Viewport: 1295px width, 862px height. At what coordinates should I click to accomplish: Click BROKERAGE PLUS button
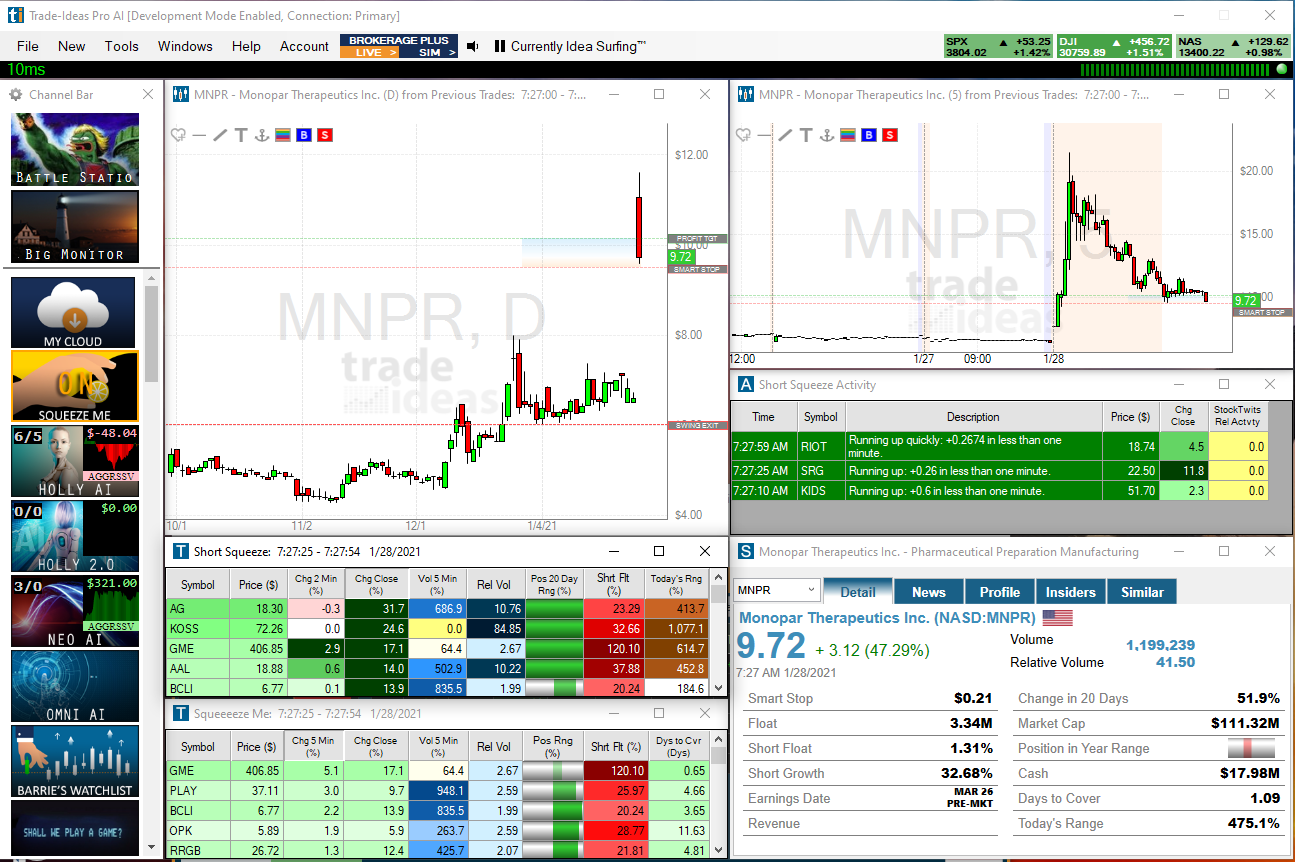(x=399, y=40)
